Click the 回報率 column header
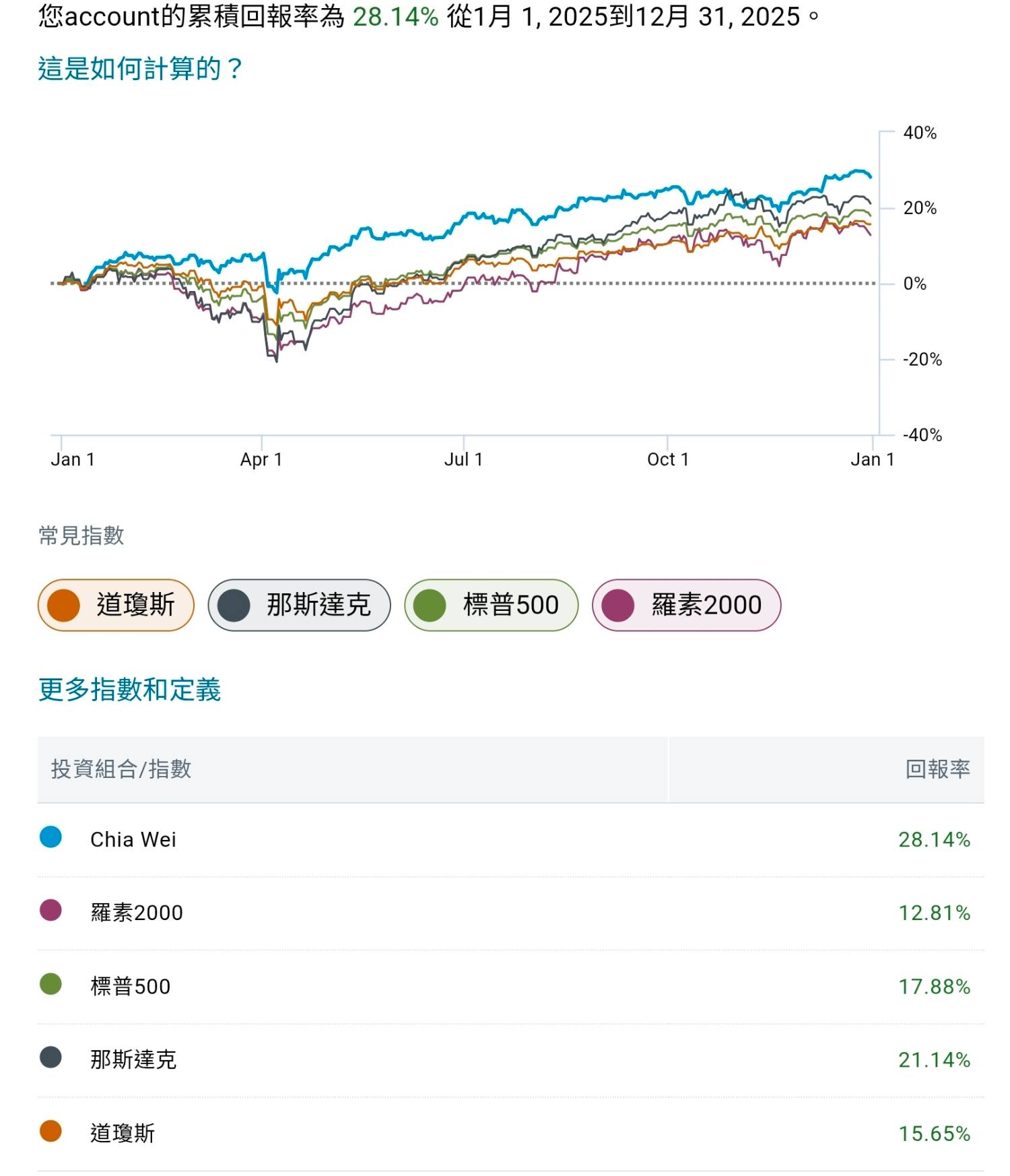Viewport: 1010px width, 1176px height. tap(937, 769)
